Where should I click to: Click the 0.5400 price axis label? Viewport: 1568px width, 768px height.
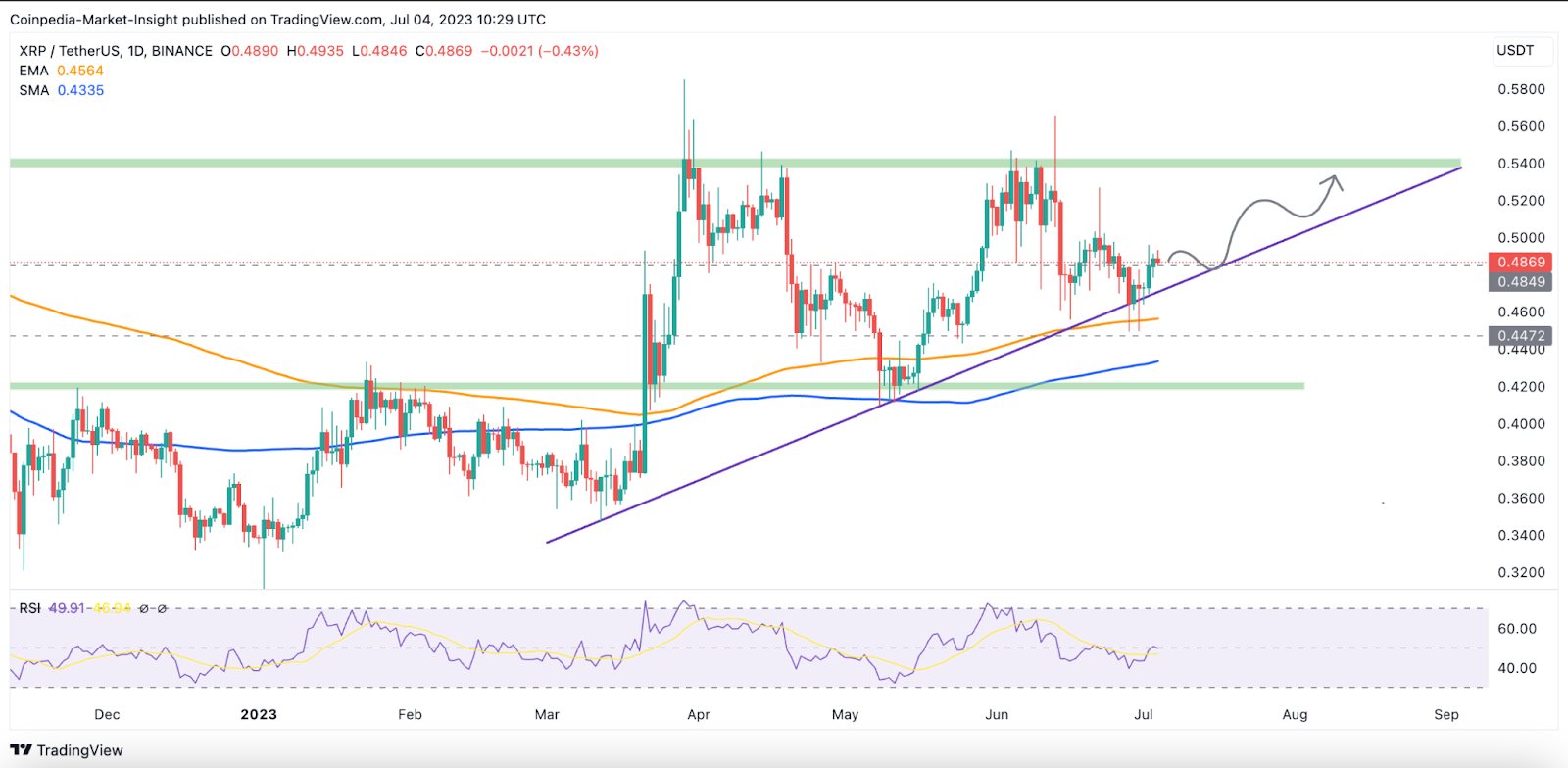tap(1521, 164)
